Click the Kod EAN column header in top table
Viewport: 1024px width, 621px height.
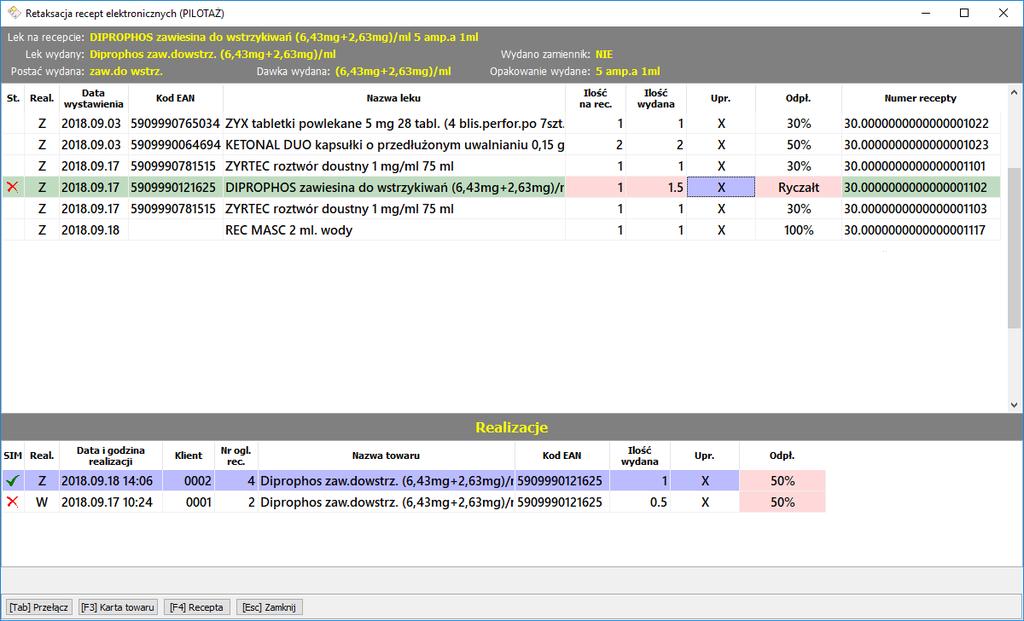point(175,99)
